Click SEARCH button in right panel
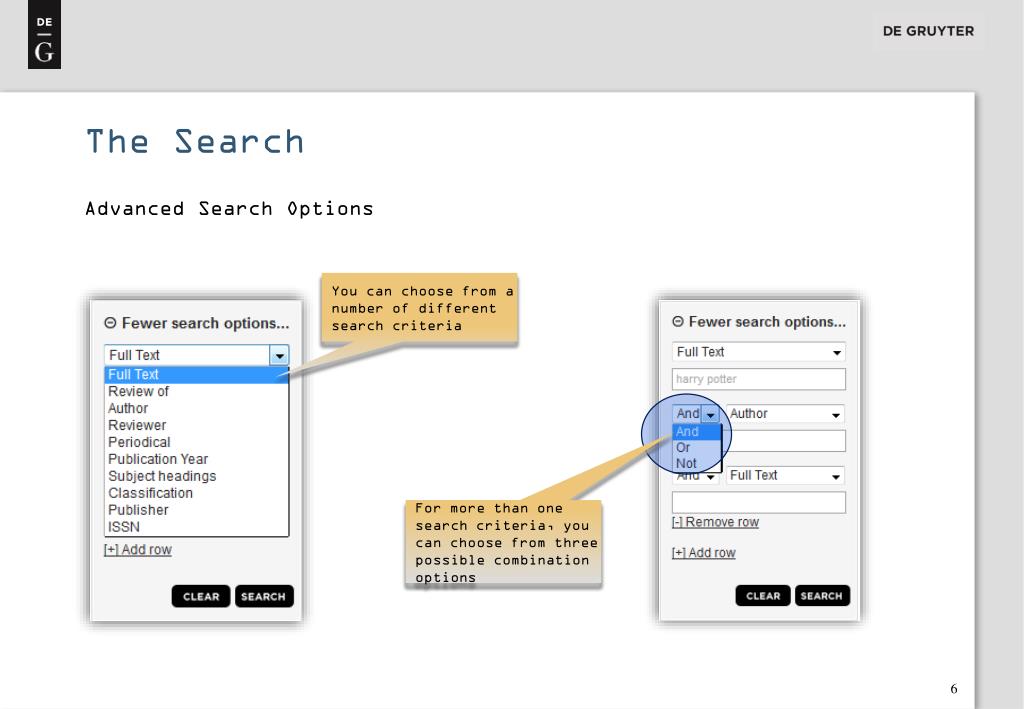This screenshot has height=709, width=1024. click(822, 595)
